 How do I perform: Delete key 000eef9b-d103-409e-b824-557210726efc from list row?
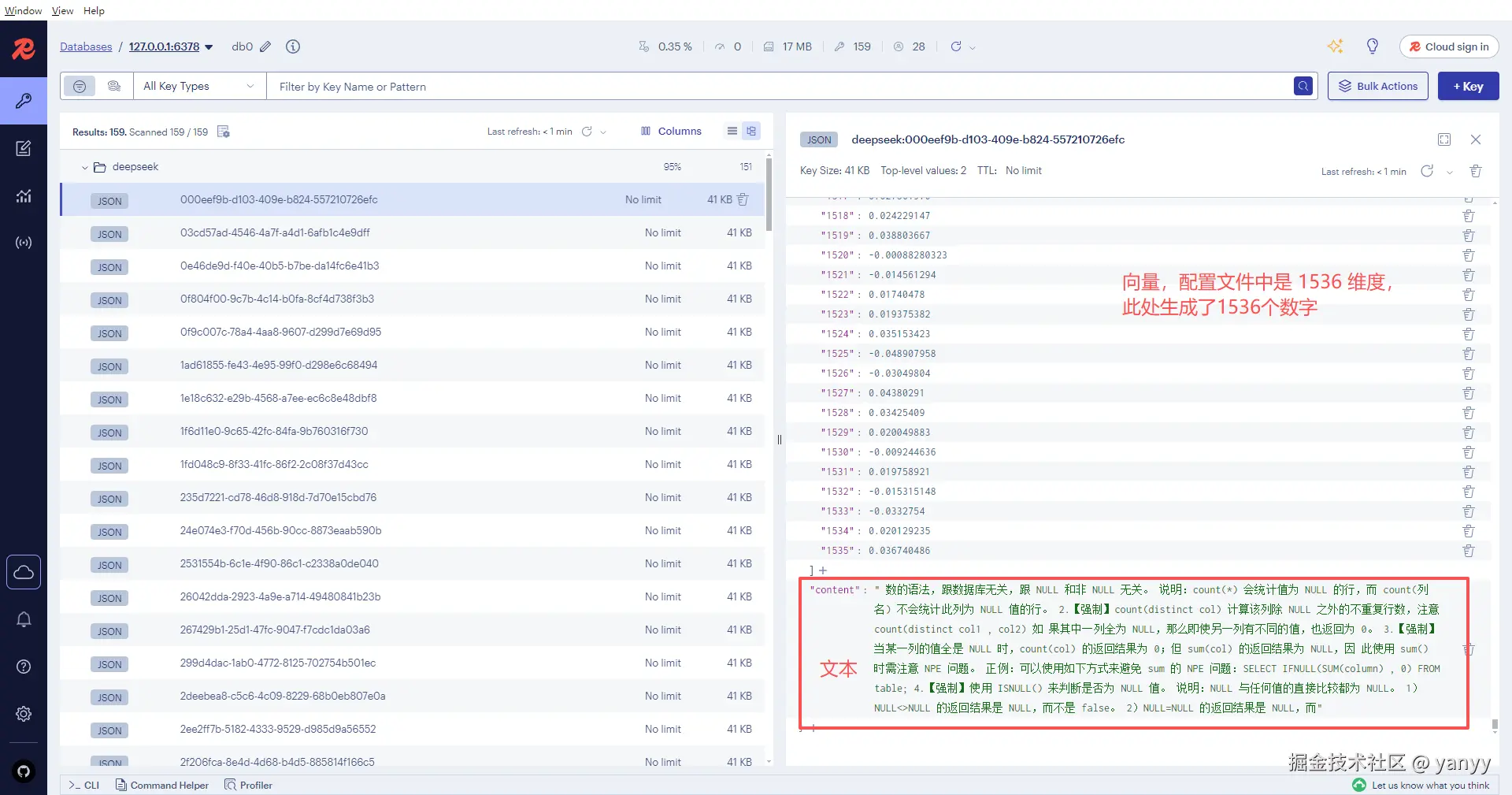743,199
